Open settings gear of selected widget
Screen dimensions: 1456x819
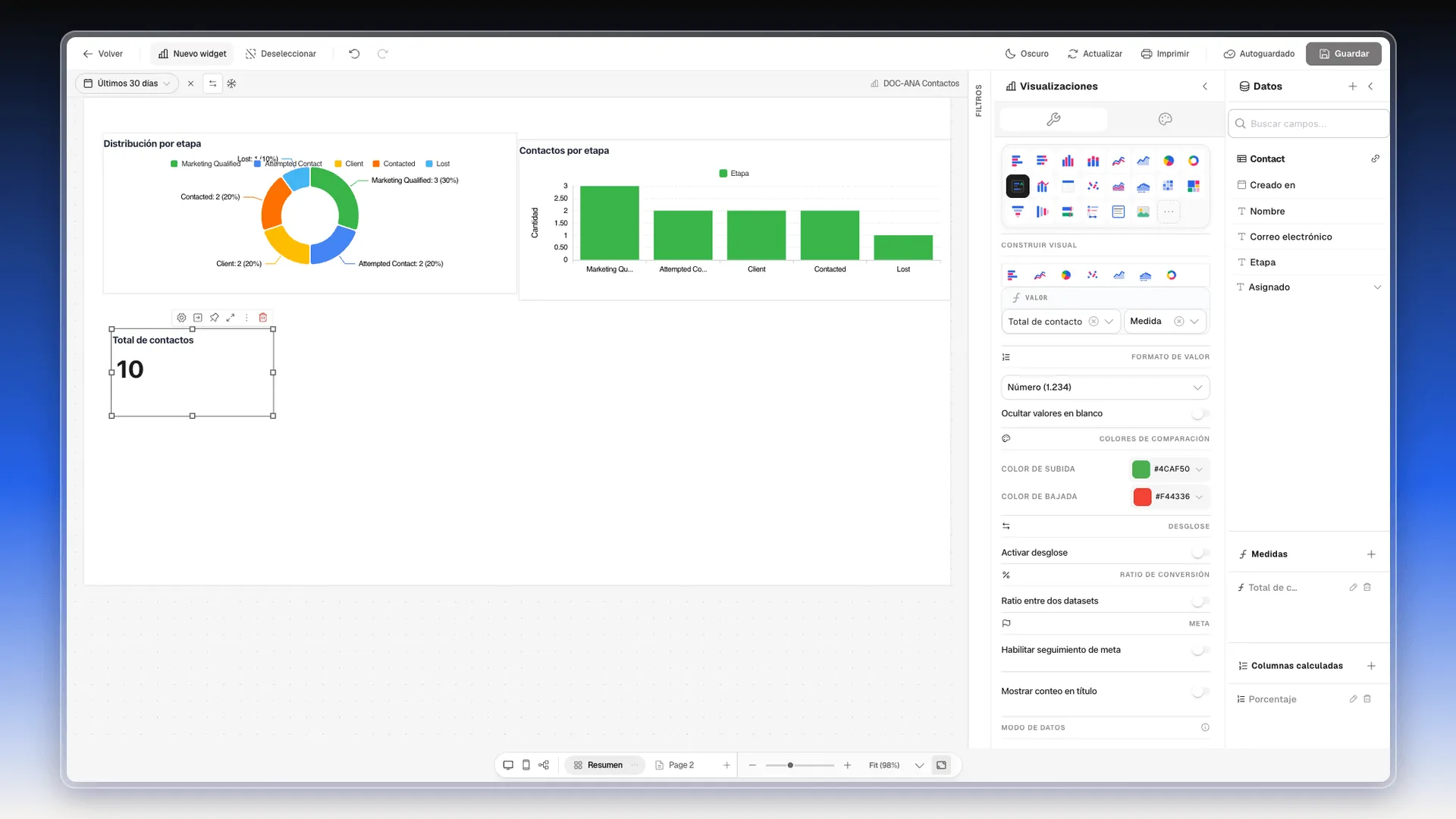[181, 318]
